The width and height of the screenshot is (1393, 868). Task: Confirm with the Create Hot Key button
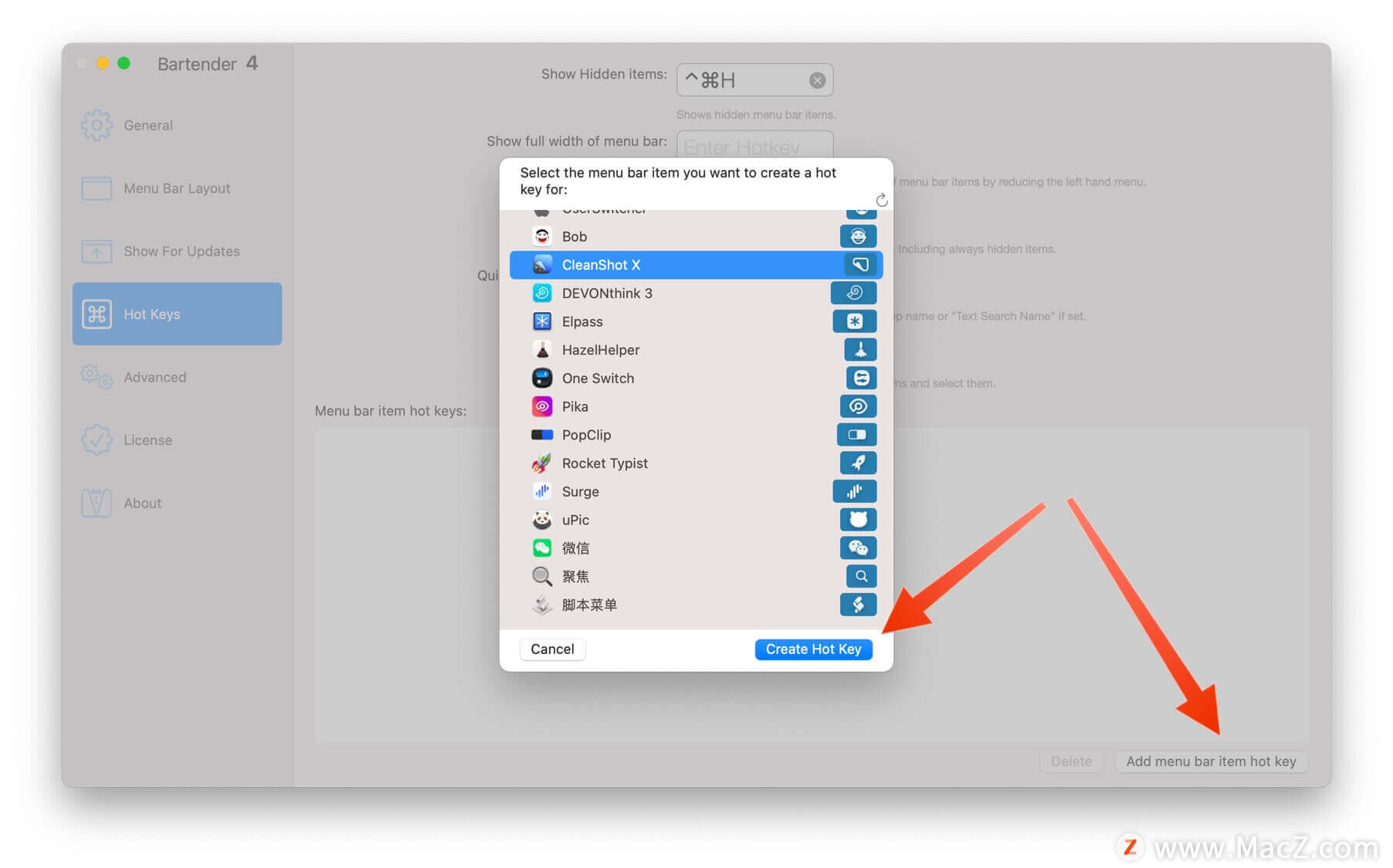click(813, 649)
